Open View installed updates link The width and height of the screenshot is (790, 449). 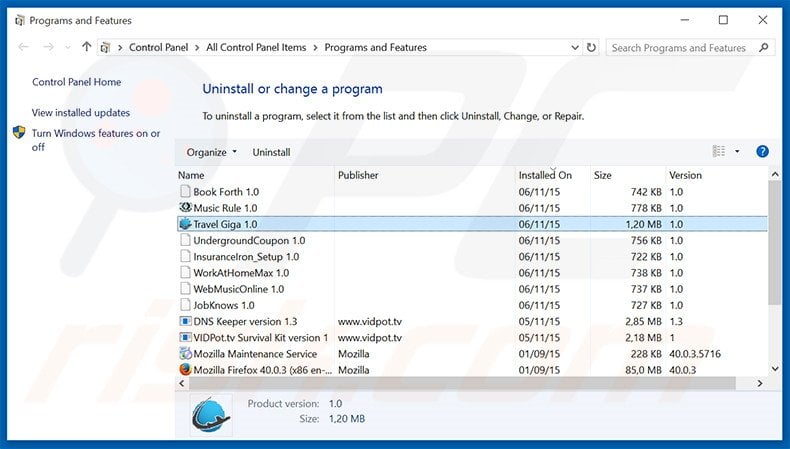[x=81, y=113]
